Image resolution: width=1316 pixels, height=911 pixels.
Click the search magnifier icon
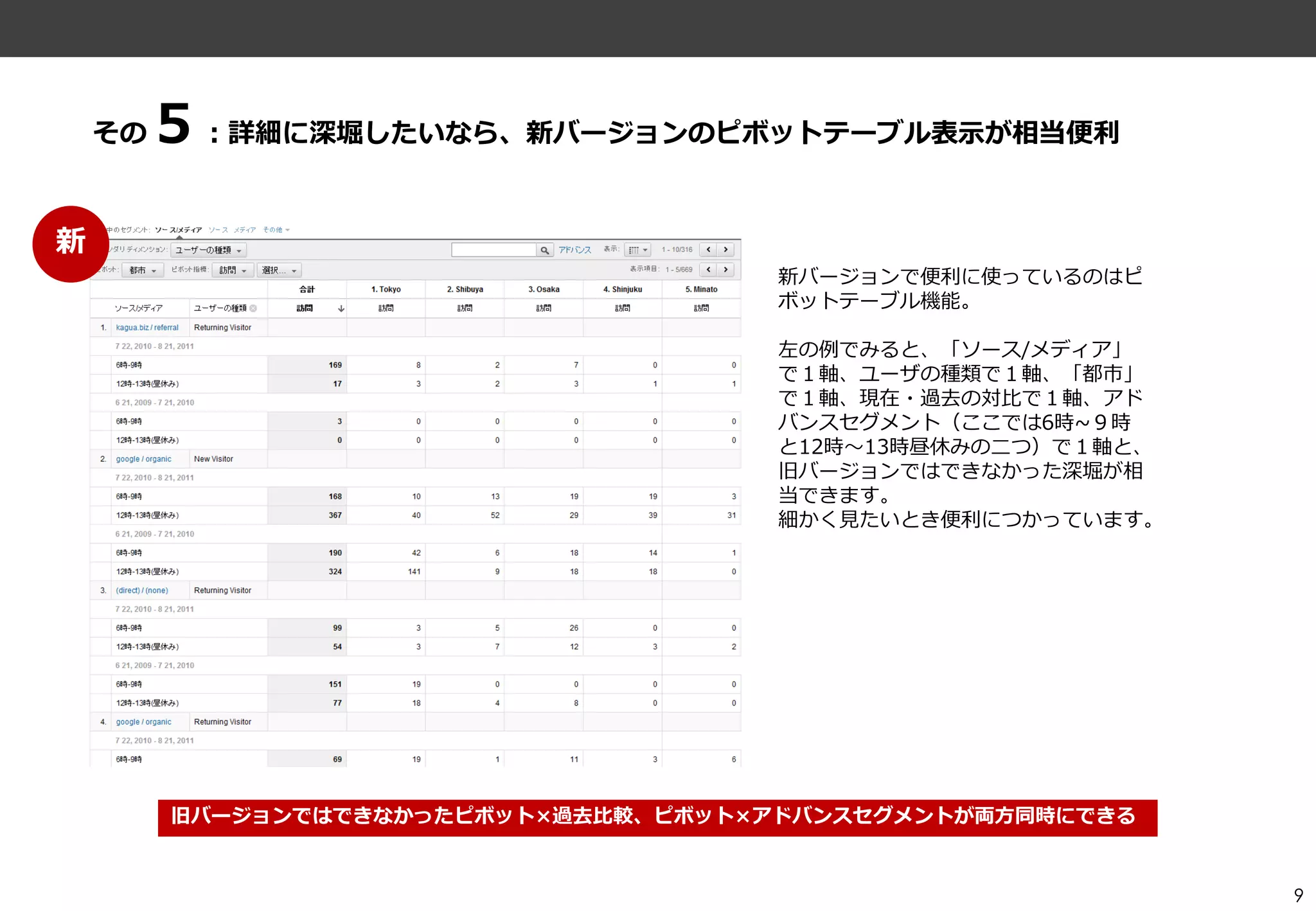(x=544, y=250)
